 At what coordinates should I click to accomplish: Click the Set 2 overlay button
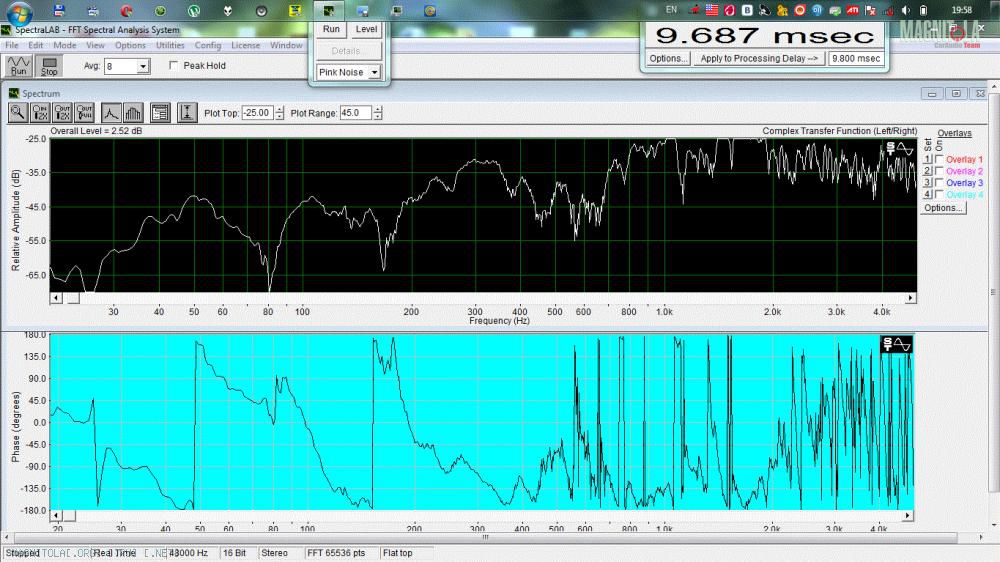(x=928, y=171)
